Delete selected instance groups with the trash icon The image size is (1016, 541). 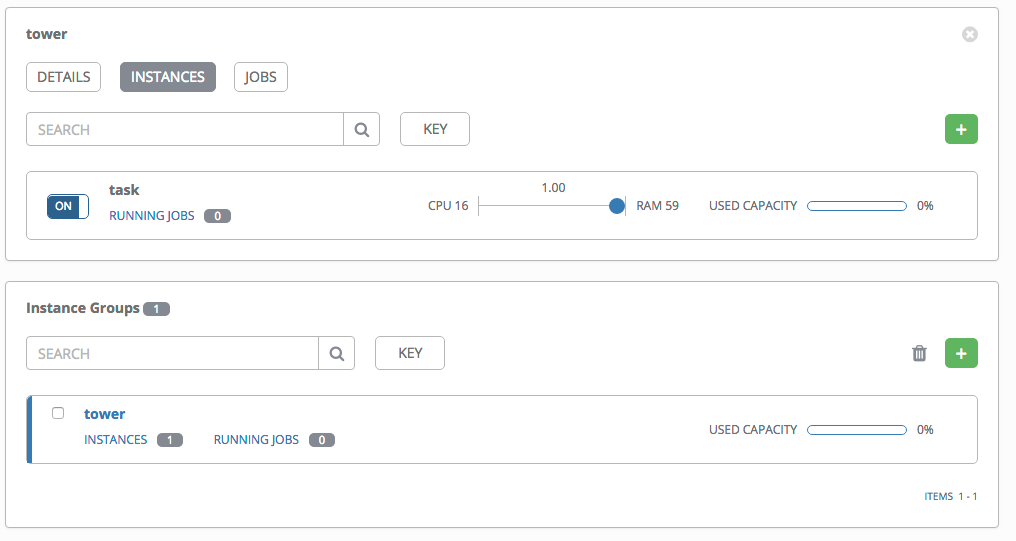click(919, 353)
